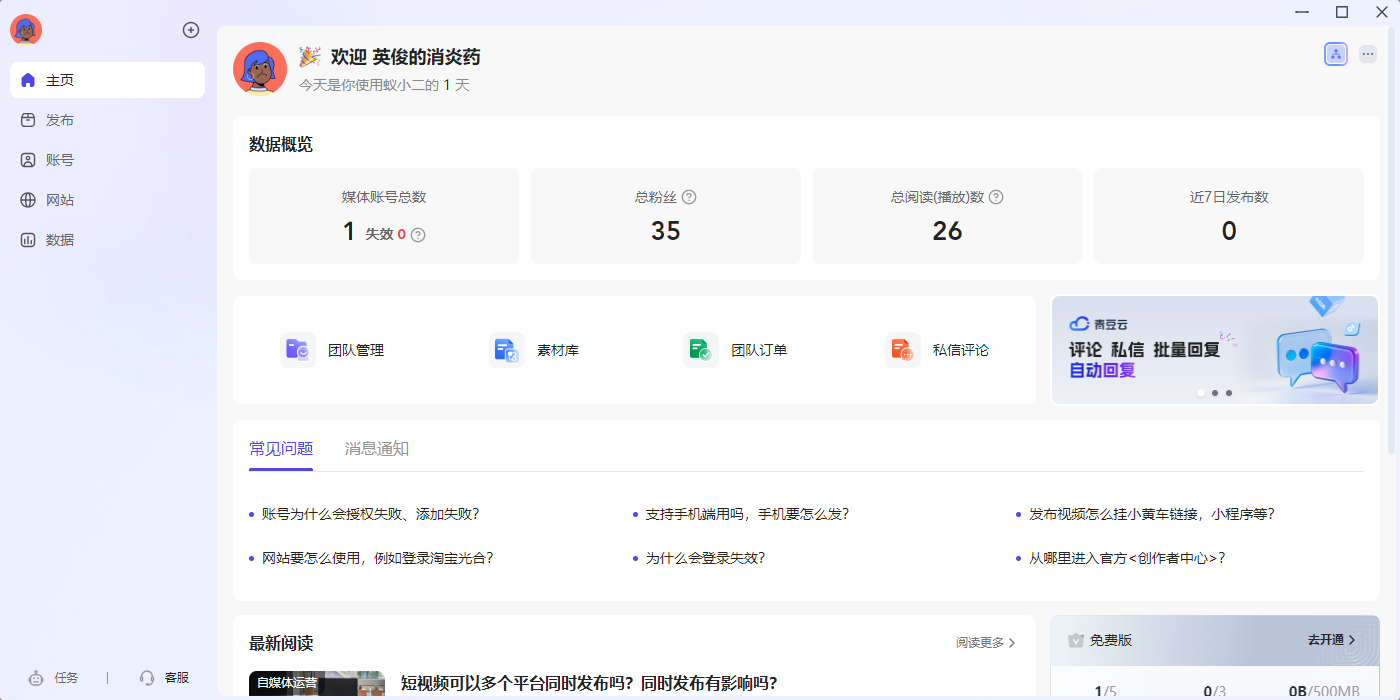The height and width of the screenshot is (700, 1400).
Task: Open the FAQ 为什么会登录失效？
Action: pyautogui.click(x=705, y=558)
